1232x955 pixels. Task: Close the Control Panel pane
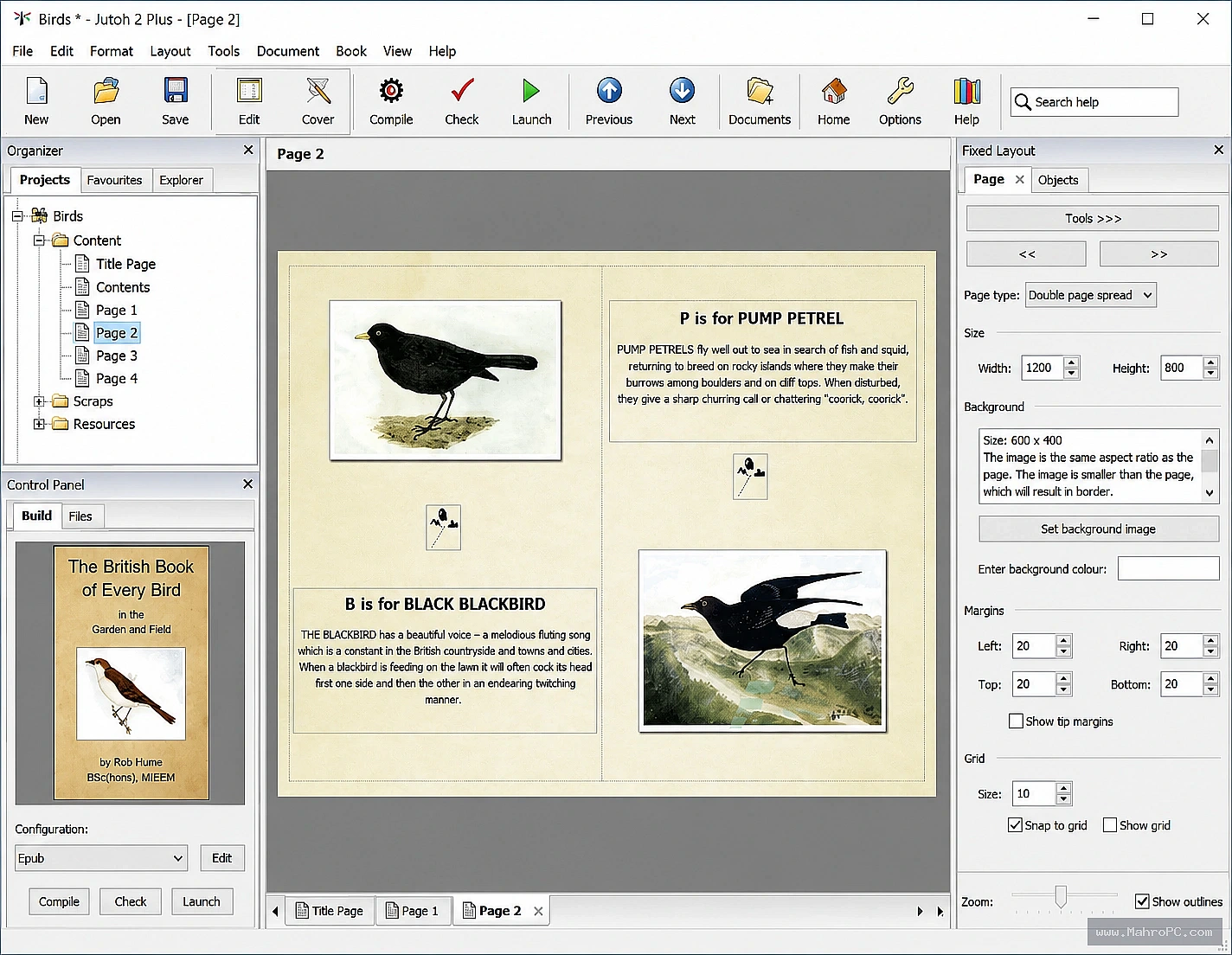coord(247,484)
